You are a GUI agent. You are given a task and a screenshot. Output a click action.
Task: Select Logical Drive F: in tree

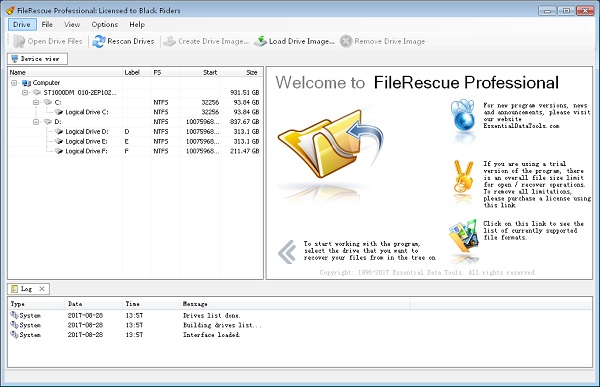pos(86,151)
